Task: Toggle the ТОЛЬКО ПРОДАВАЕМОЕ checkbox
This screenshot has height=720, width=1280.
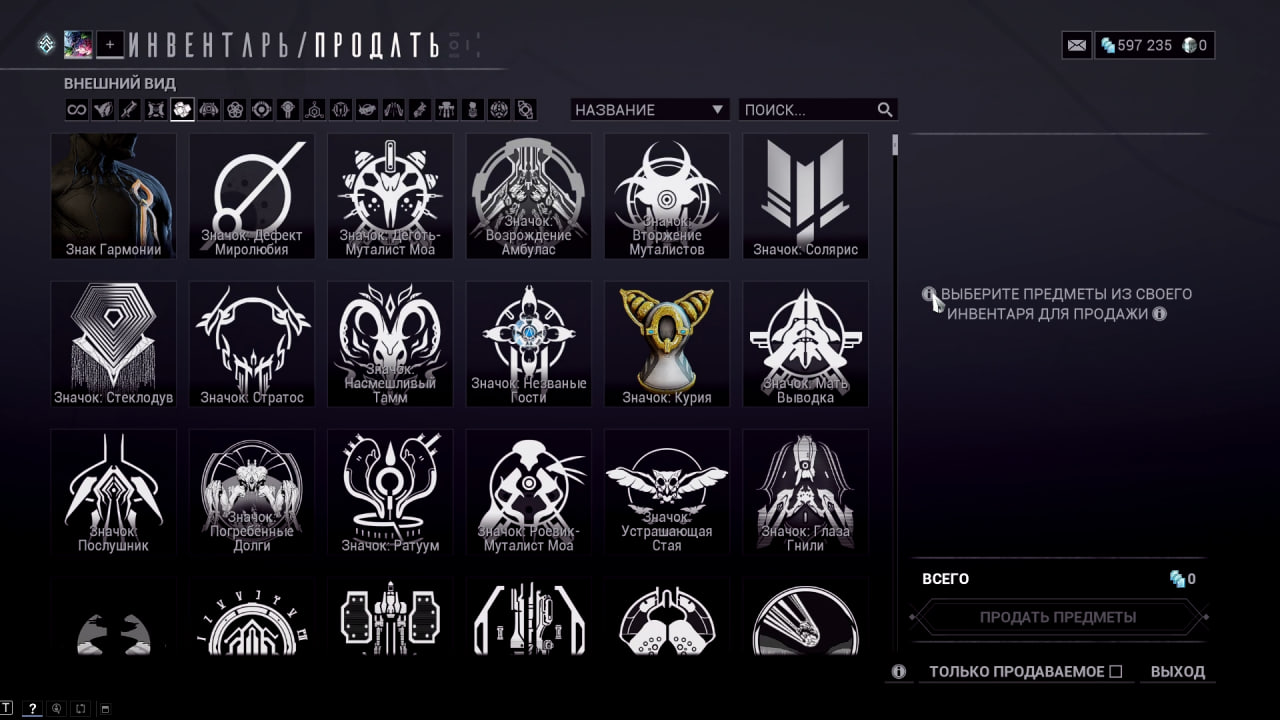Action: (x=1116, y=671)
